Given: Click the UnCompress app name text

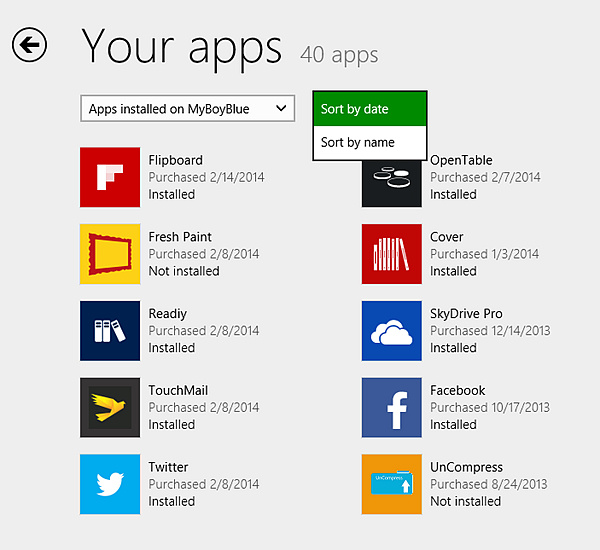Looking at the screenshot, I should click(466, 467).
